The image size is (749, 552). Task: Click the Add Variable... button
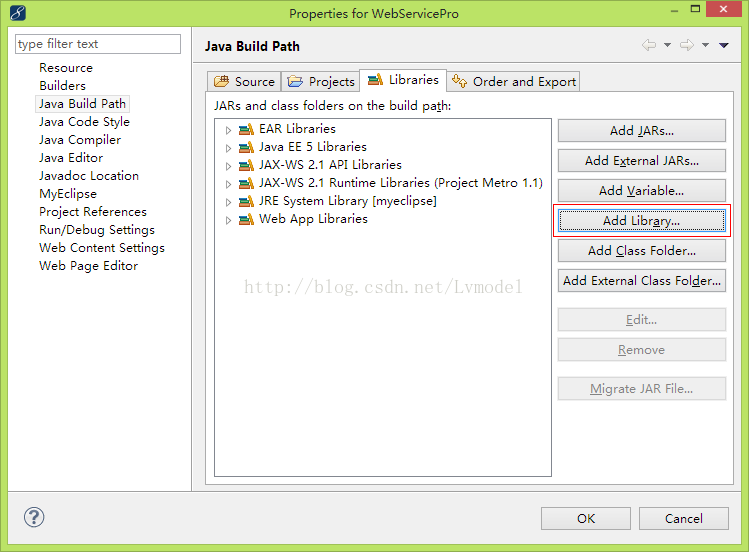(x=642, y=191)
